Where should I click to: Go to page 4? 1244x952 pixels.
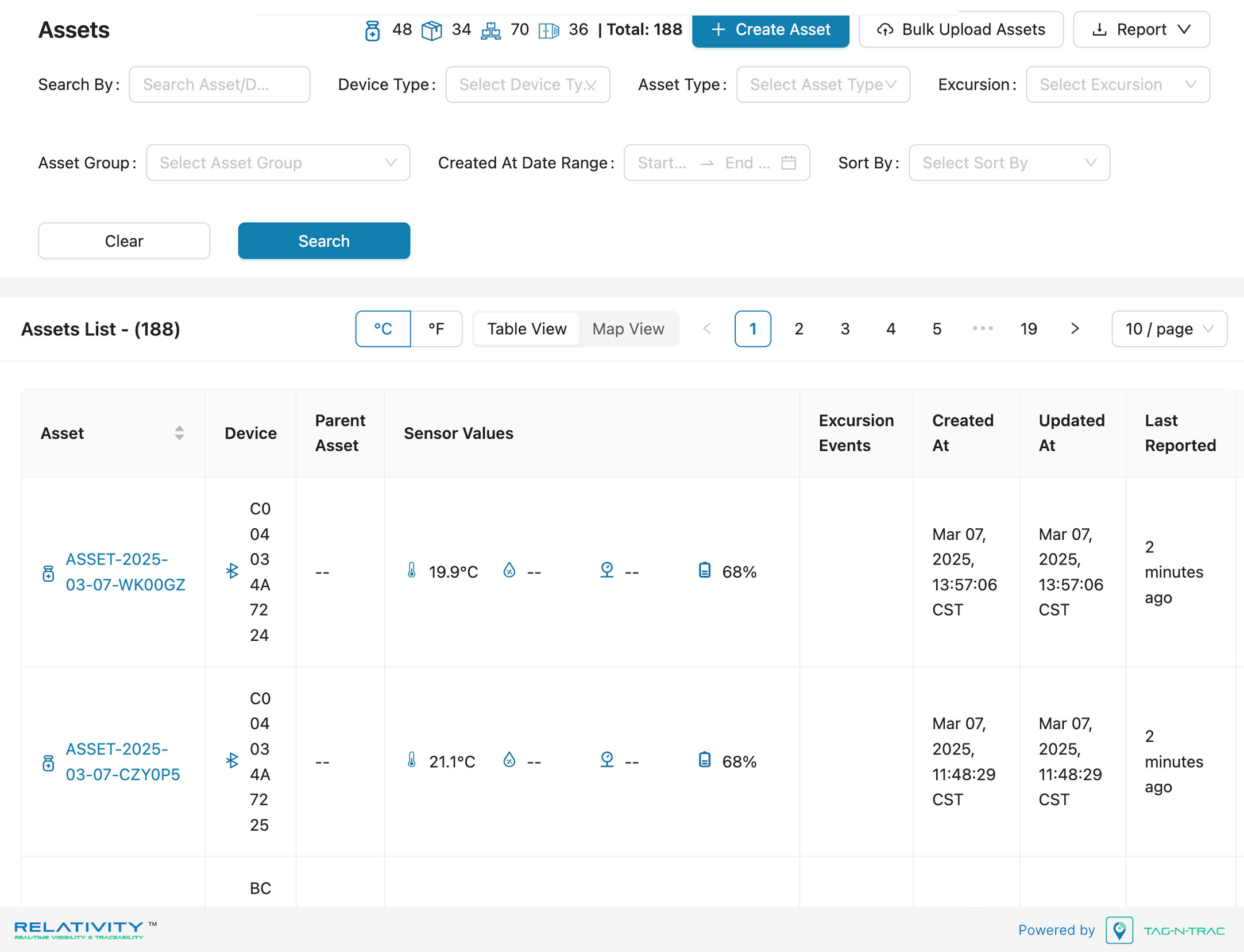click(x=891, y=328)
